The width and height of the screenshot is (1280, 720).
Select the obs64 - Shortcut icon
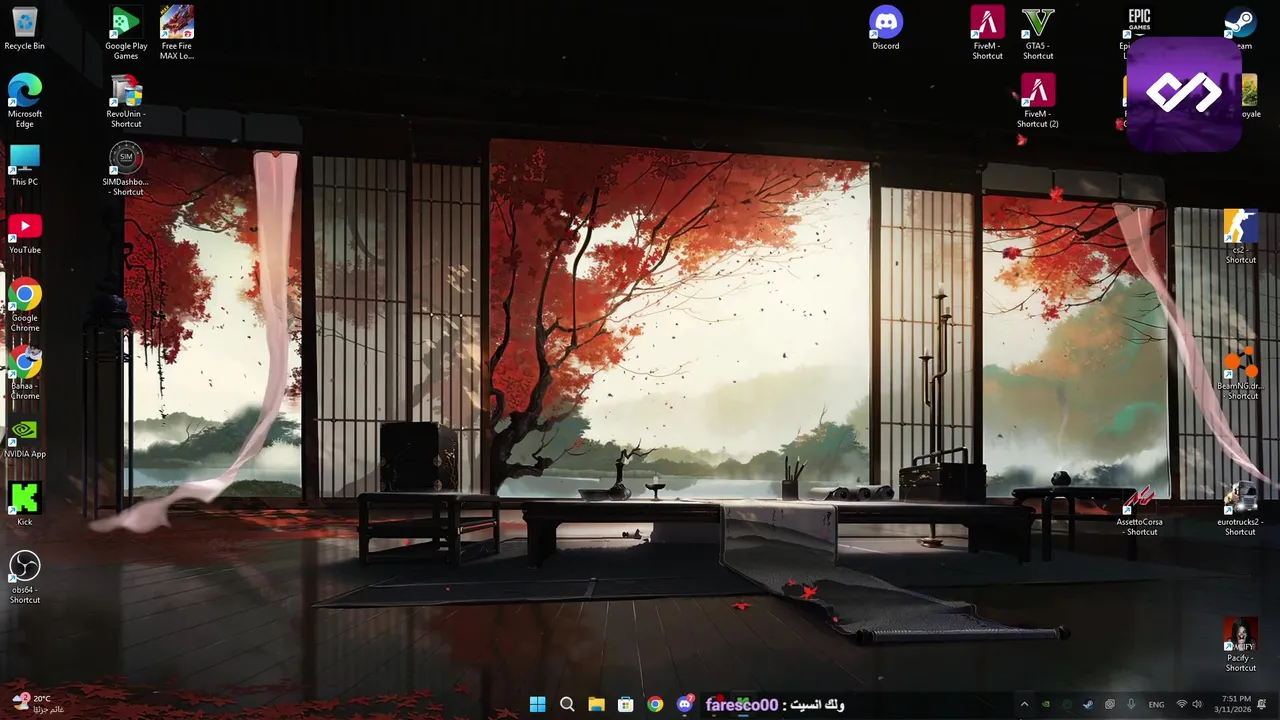coord(24,578)
